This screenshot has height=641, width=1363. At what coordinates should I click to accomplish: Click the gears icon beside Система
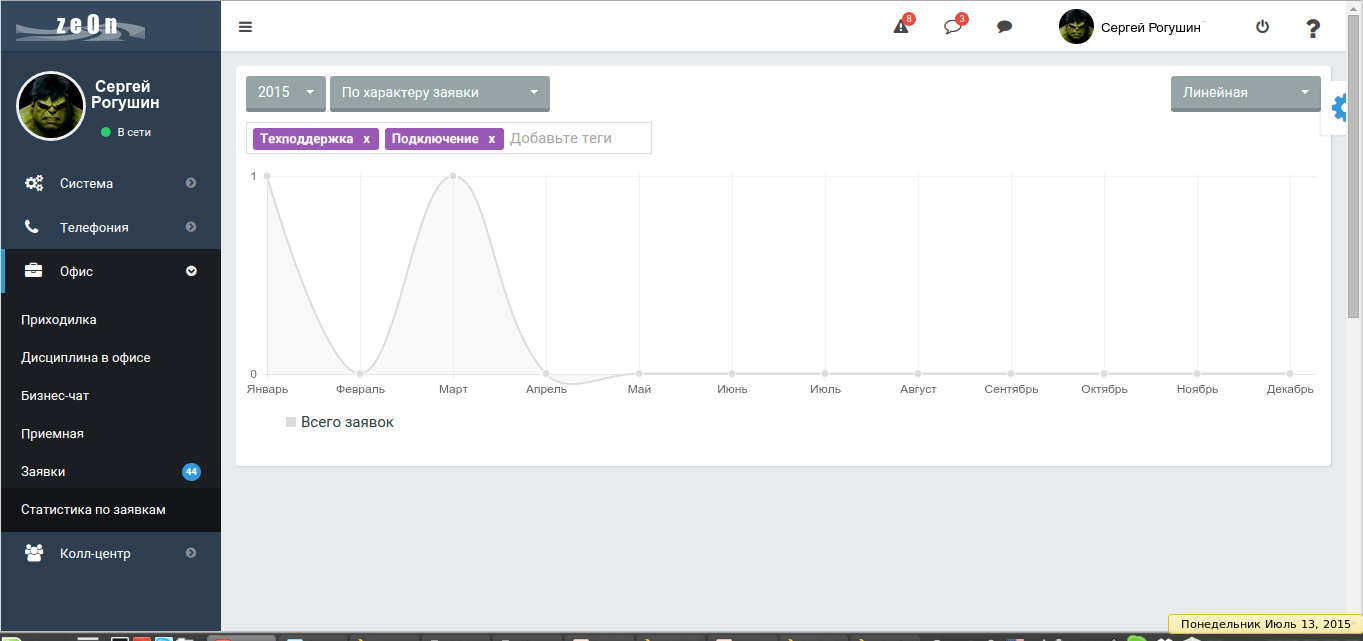tap(33, 183)
